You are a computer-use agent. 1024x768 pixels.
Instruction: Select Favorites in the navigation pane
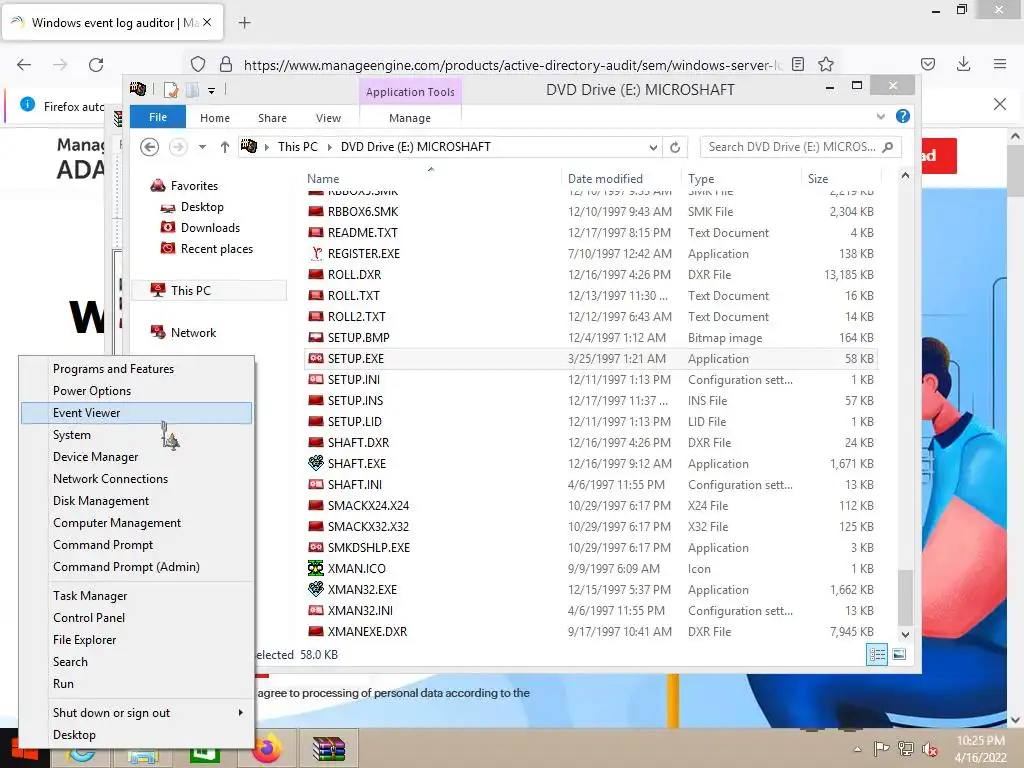tap(194, 186)
